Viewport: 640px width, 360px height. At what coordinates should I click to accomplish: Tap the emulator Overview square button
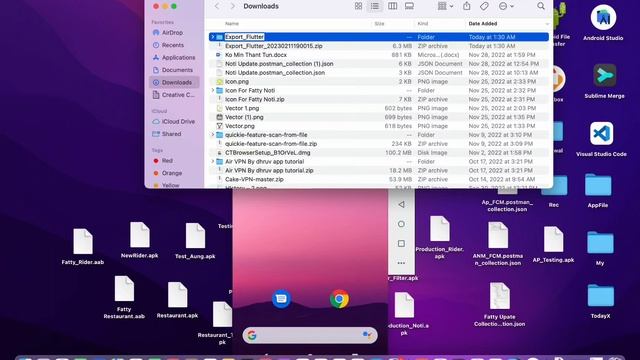401,244
